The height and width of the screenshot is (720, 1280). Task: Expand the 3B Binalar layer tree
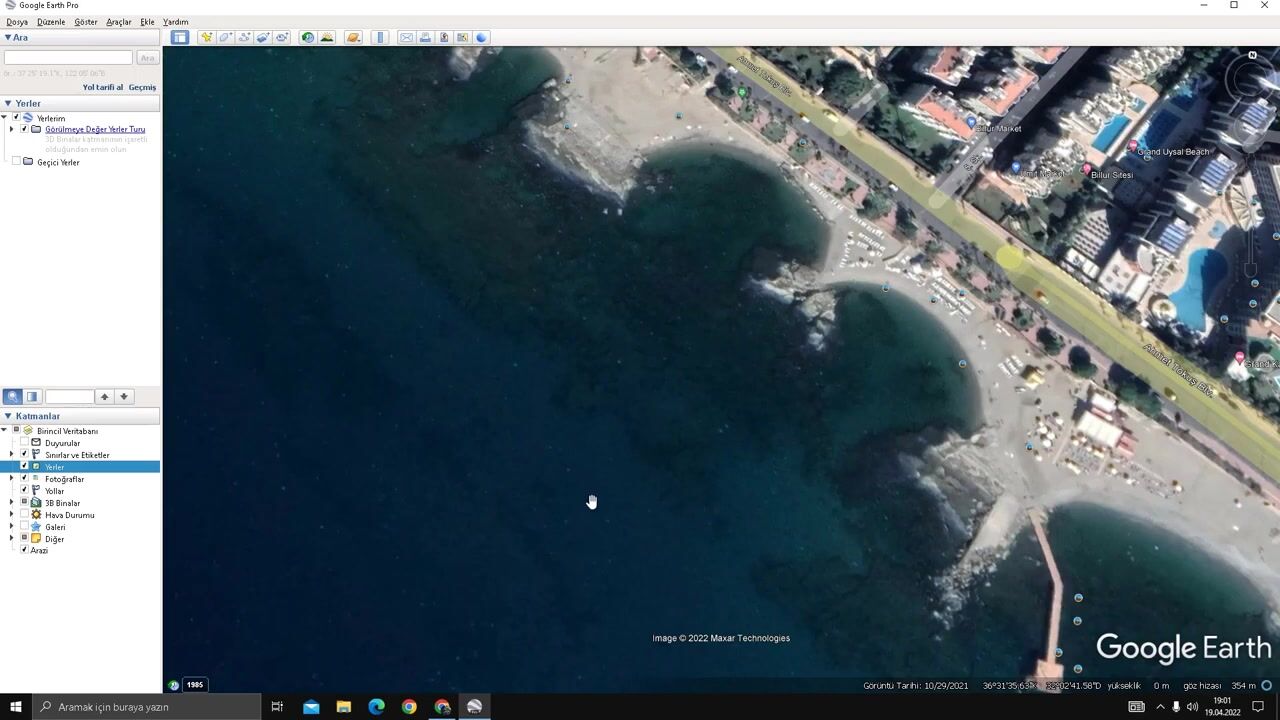coord(11,503)
